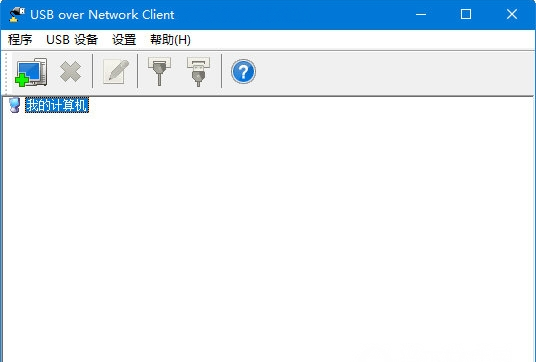
Task: Open the 设置 menu
Action: tap(124, 40)
